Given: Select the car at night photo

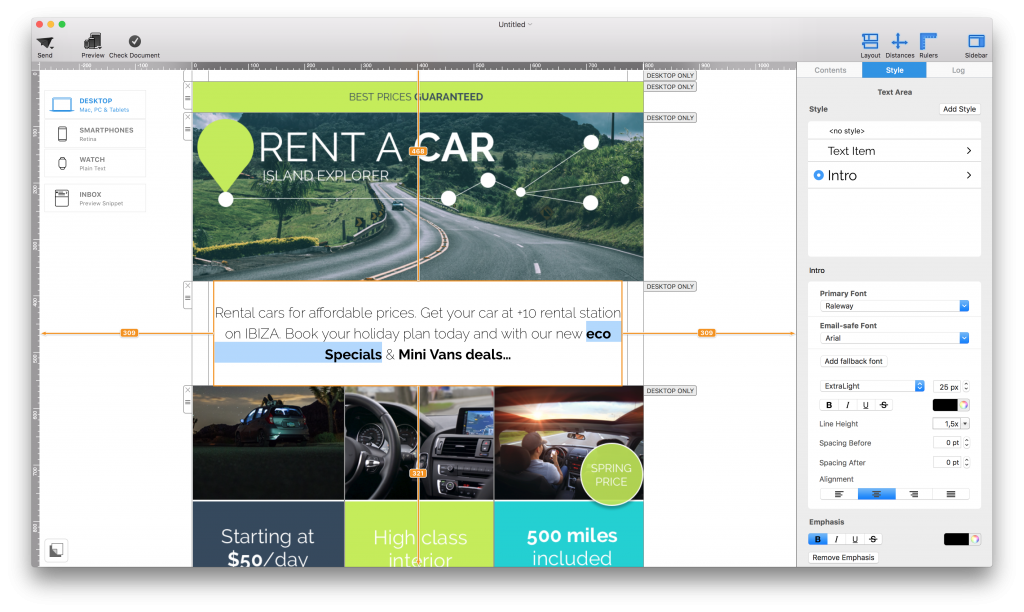Looking at the screenshot, I should pyautogui.click(x=268, y=443).
